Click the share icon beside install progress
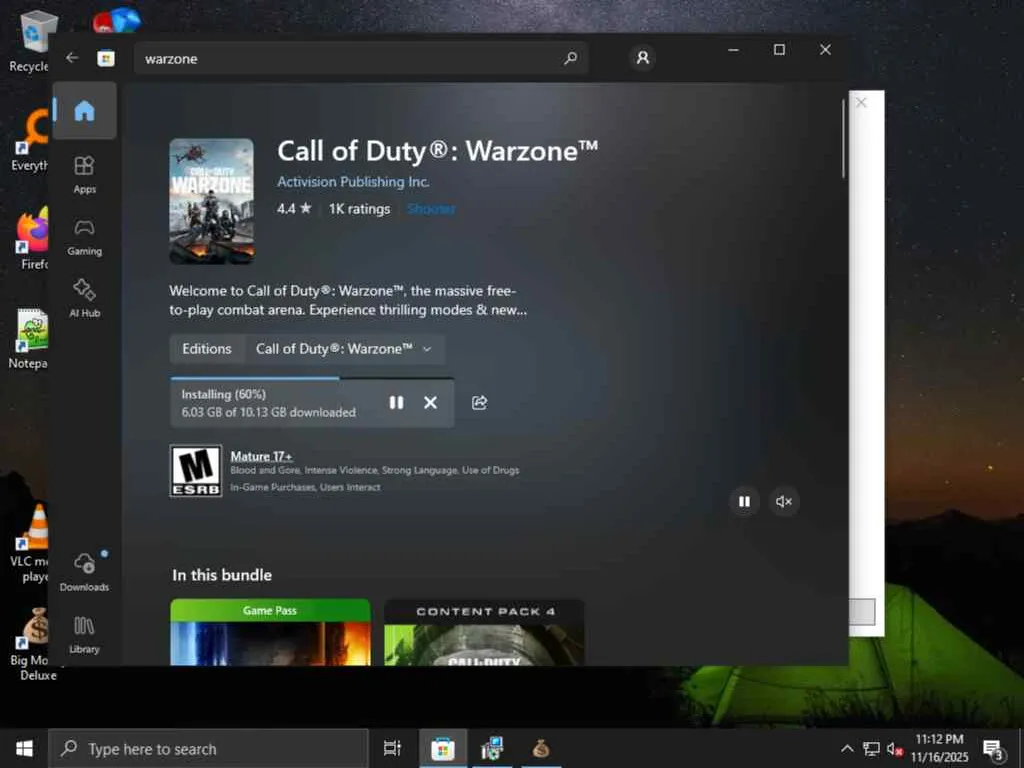The image size is (1024, 768). coord(479,402)
